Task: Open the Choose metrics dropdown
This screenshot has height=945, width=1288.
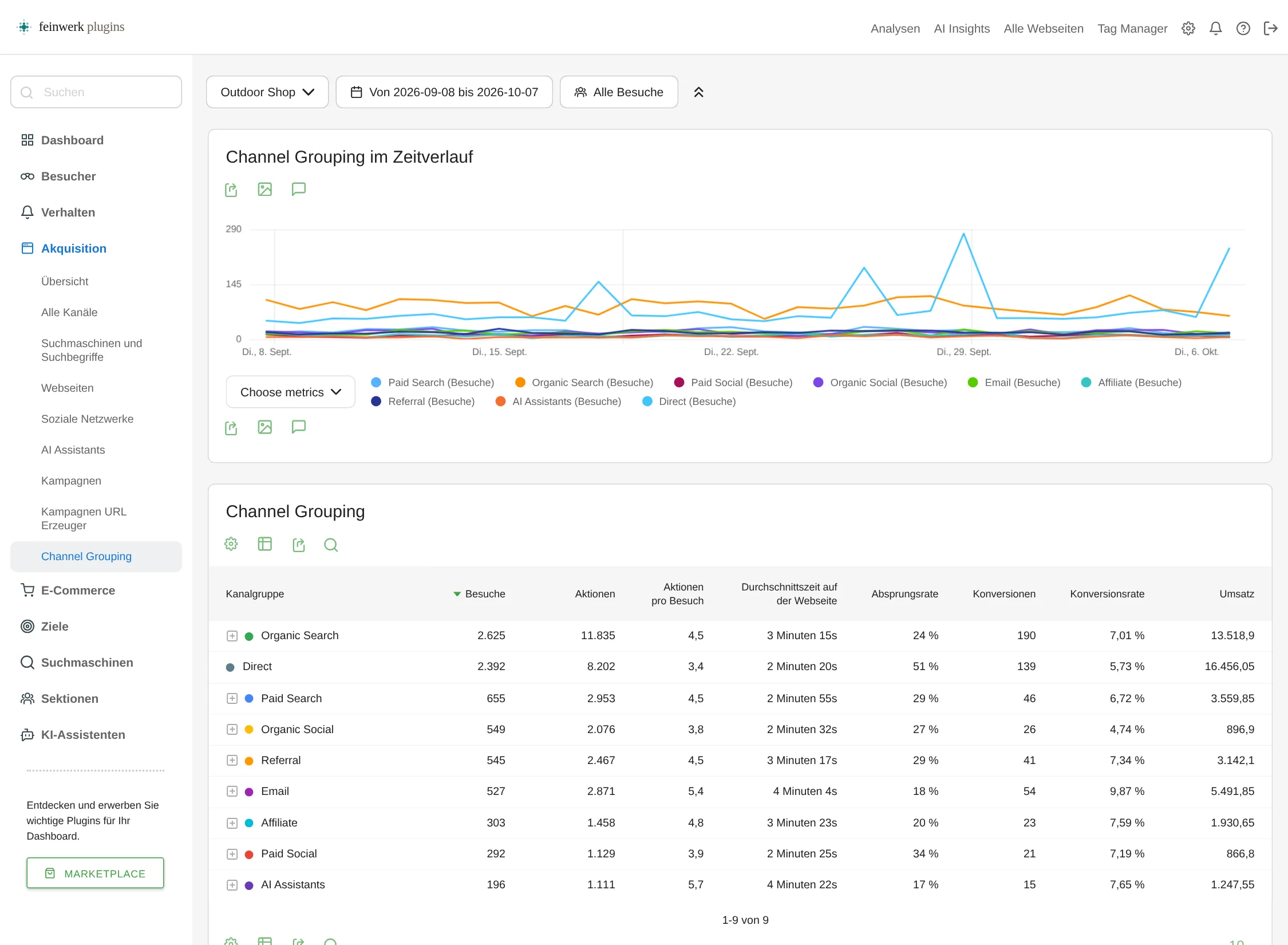Action: click(291, 392)
